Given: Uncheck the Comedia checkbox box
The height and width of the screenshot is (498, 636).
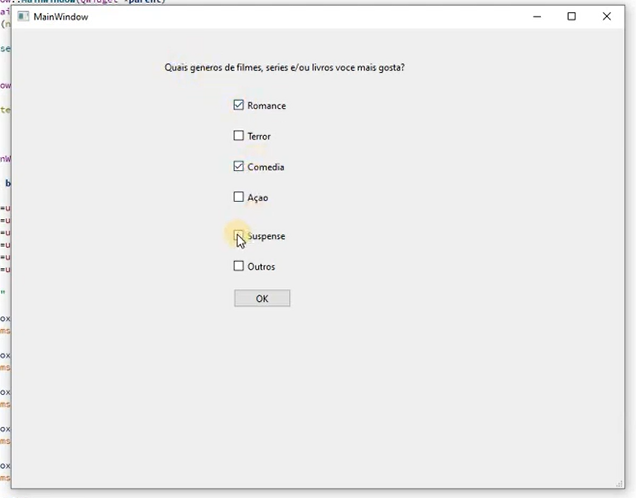Looking at the screenshot, I should click(x=239, y=166).
